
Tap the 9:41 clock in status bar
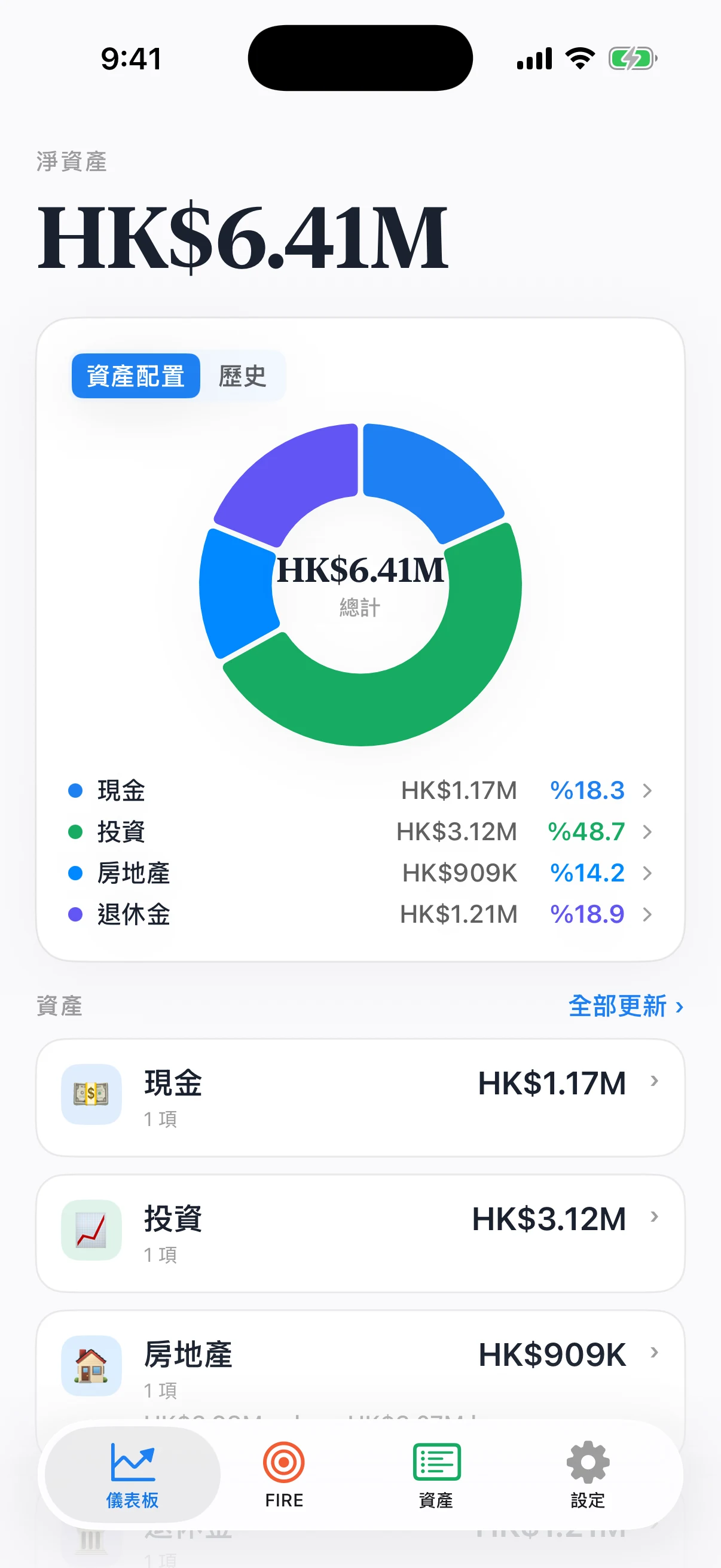coord(132,59)
